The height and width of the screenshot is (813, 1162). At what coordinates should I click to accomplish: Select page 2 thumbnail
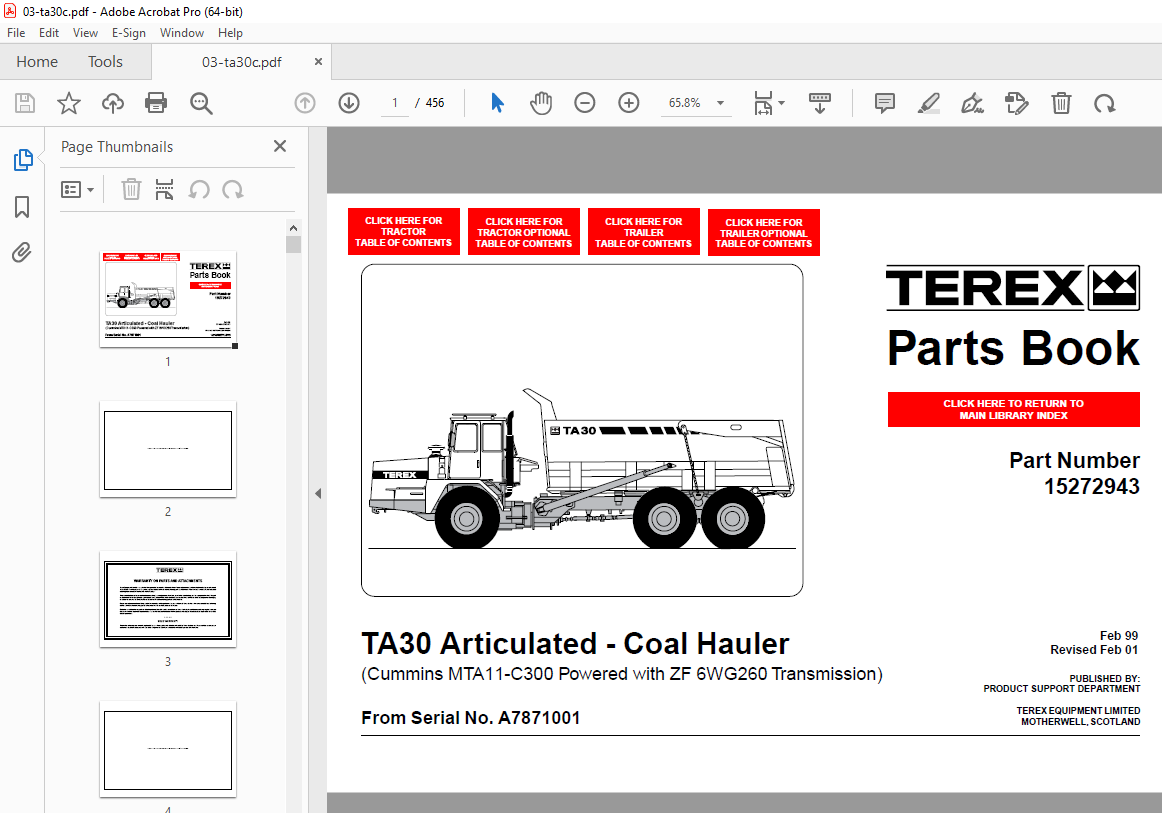168,450
